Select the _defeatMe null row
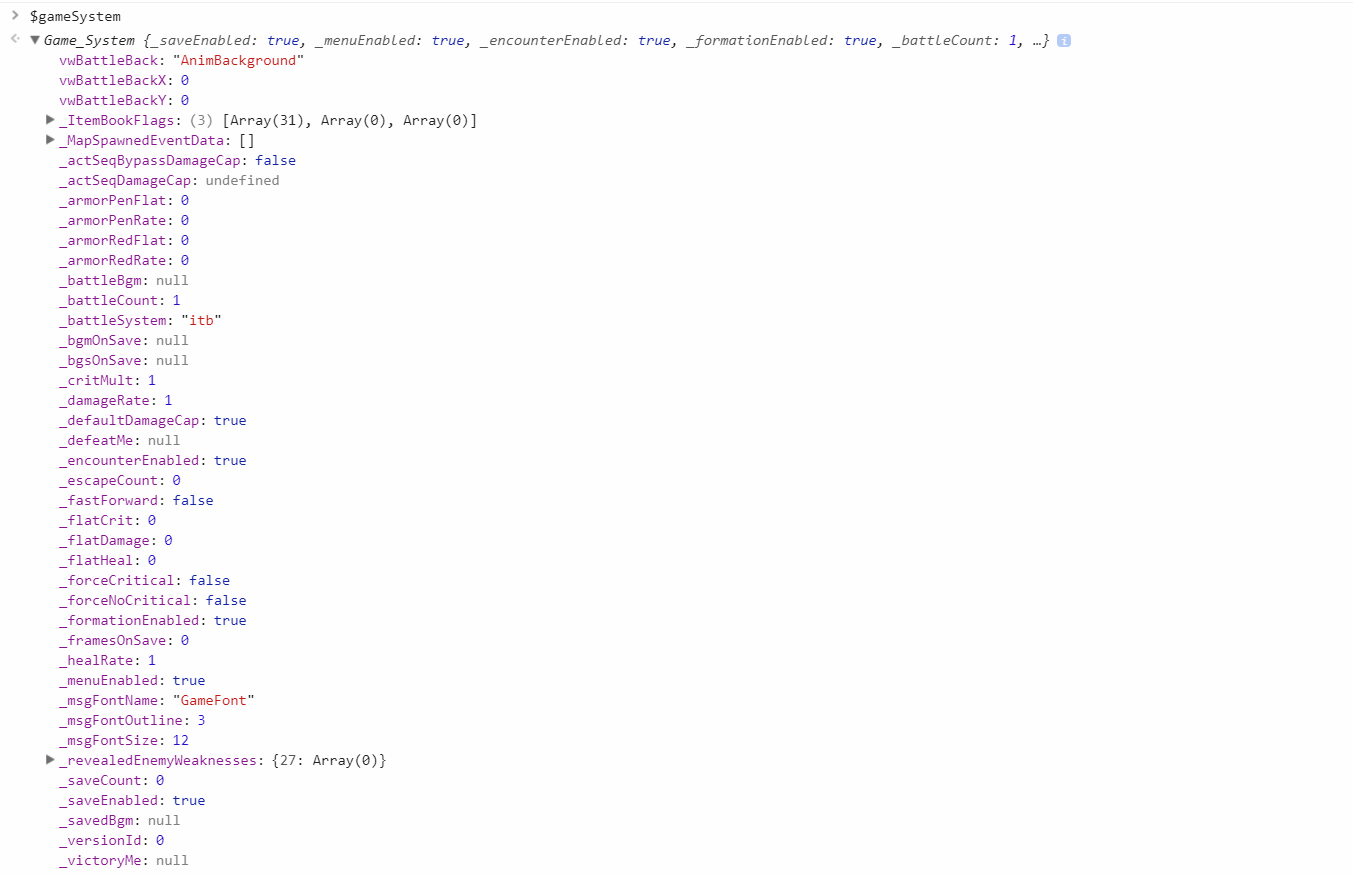The image size is (1353, 875). 120,440
